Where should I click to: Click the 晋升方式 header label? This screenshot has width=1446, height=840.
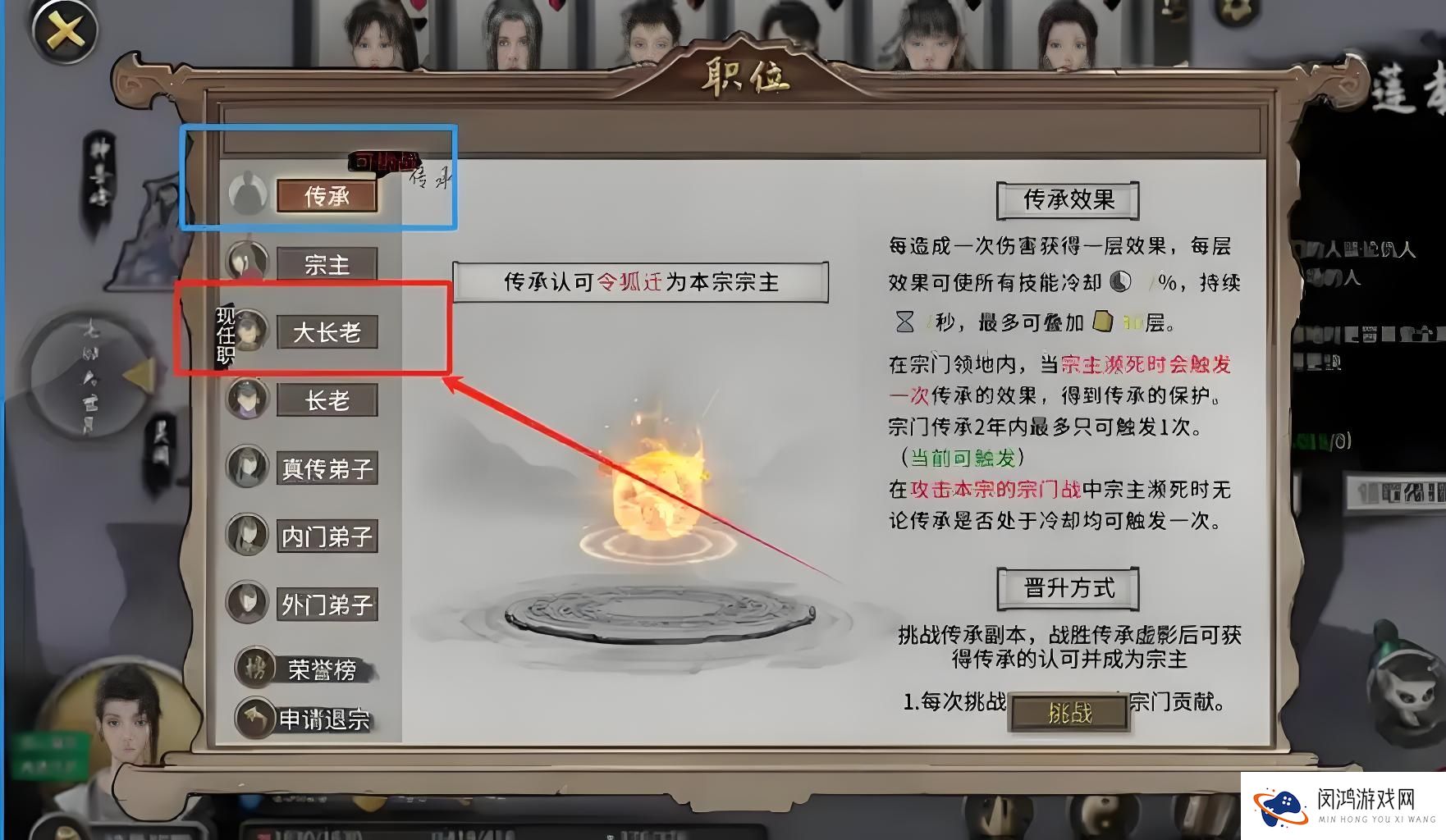tap(1068, 588)
